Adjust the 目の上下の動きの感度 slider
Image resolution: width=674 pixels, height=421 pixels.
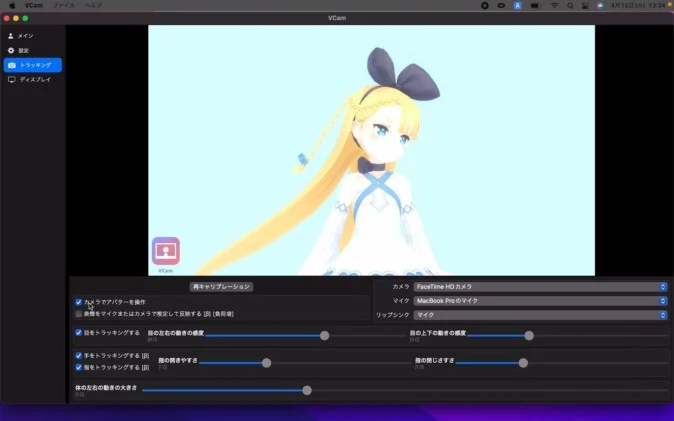[529, 336]
